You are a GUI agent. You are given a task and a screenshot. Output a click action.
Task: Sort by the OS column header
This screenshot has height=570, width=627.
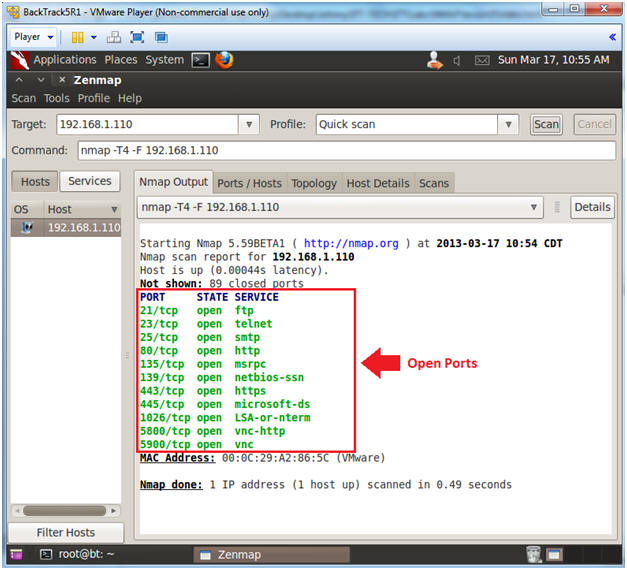point(26,210)
